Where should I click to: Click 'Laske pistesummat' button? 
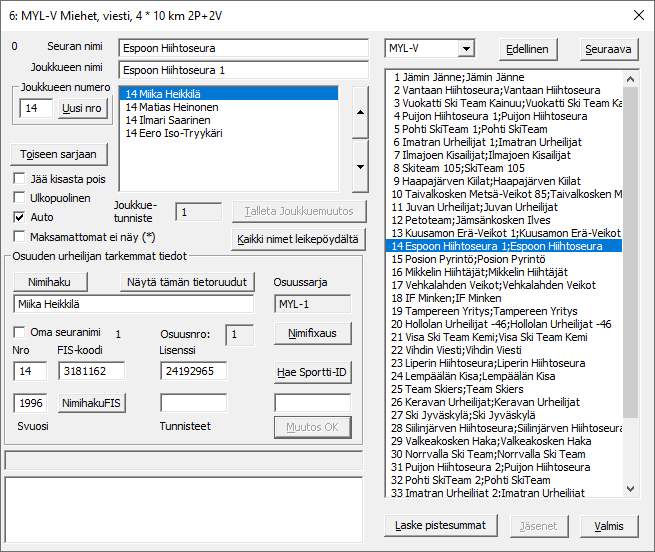coord(440,525)
